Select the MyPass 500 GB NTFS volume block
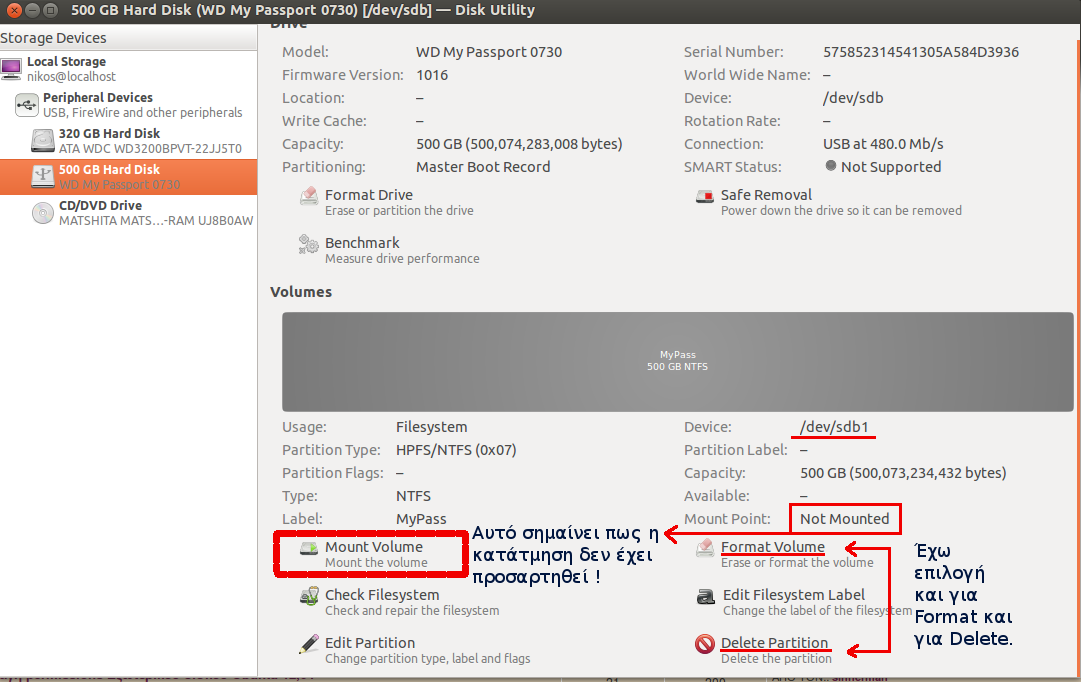Image resolution: width=1081 pixels, height=682 pixels. pyautogui.click(x=678, y=362)
